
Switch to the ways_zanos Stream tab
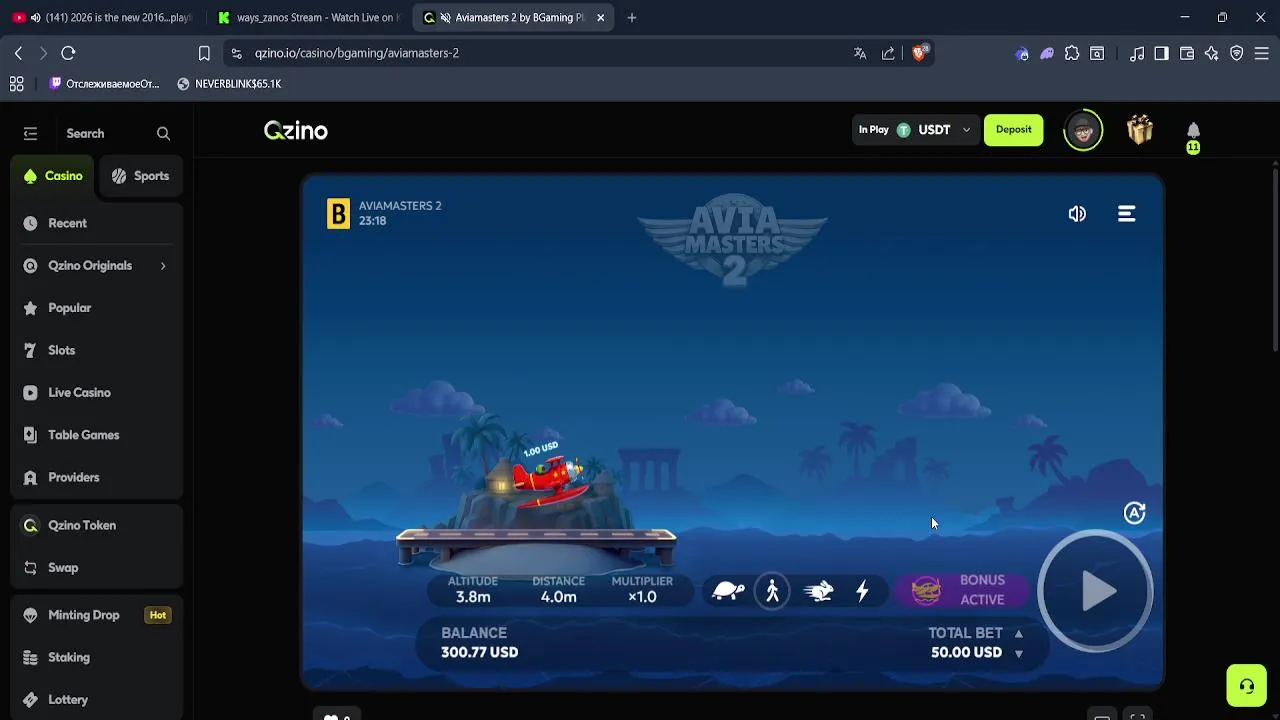coord(309,17)
